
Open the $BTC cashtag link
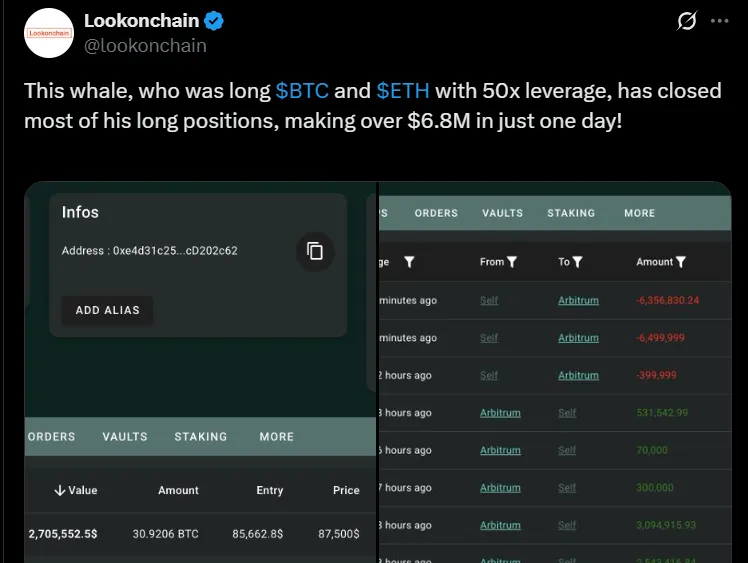[x=302, y=91]
